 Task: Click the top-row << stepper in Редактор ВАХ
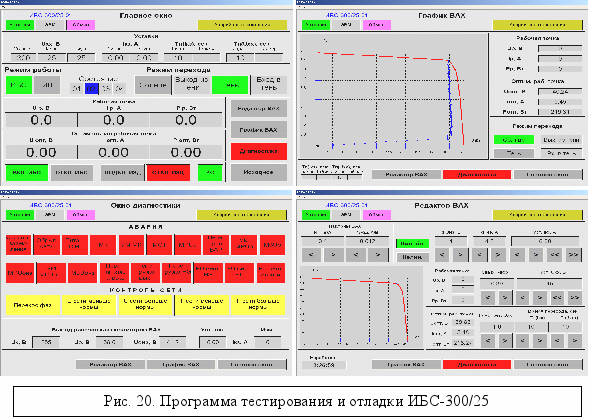coord(555,255)
